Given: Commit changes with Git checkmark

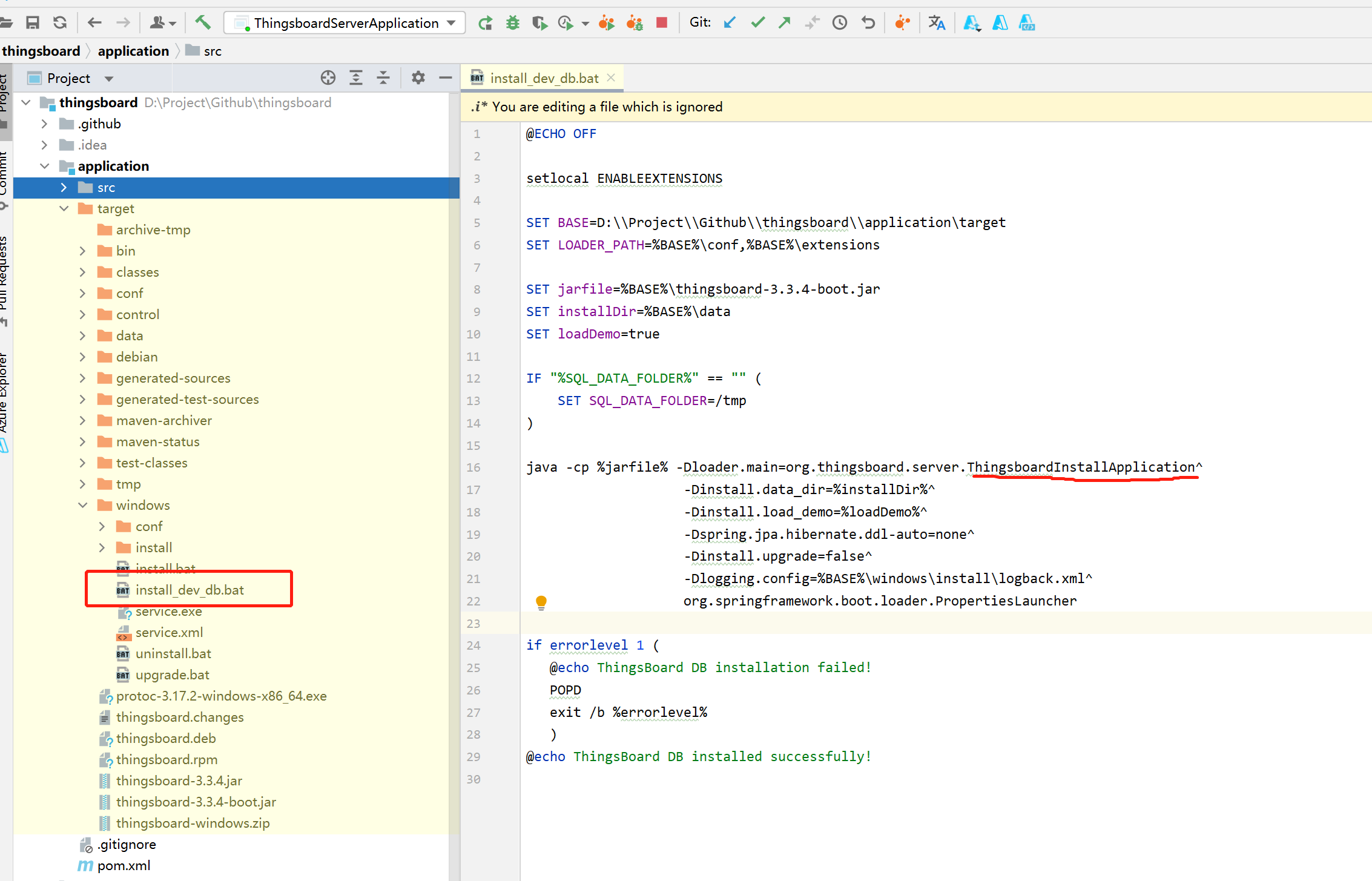Looking at the screenshot, I should (x=757, y=23).
